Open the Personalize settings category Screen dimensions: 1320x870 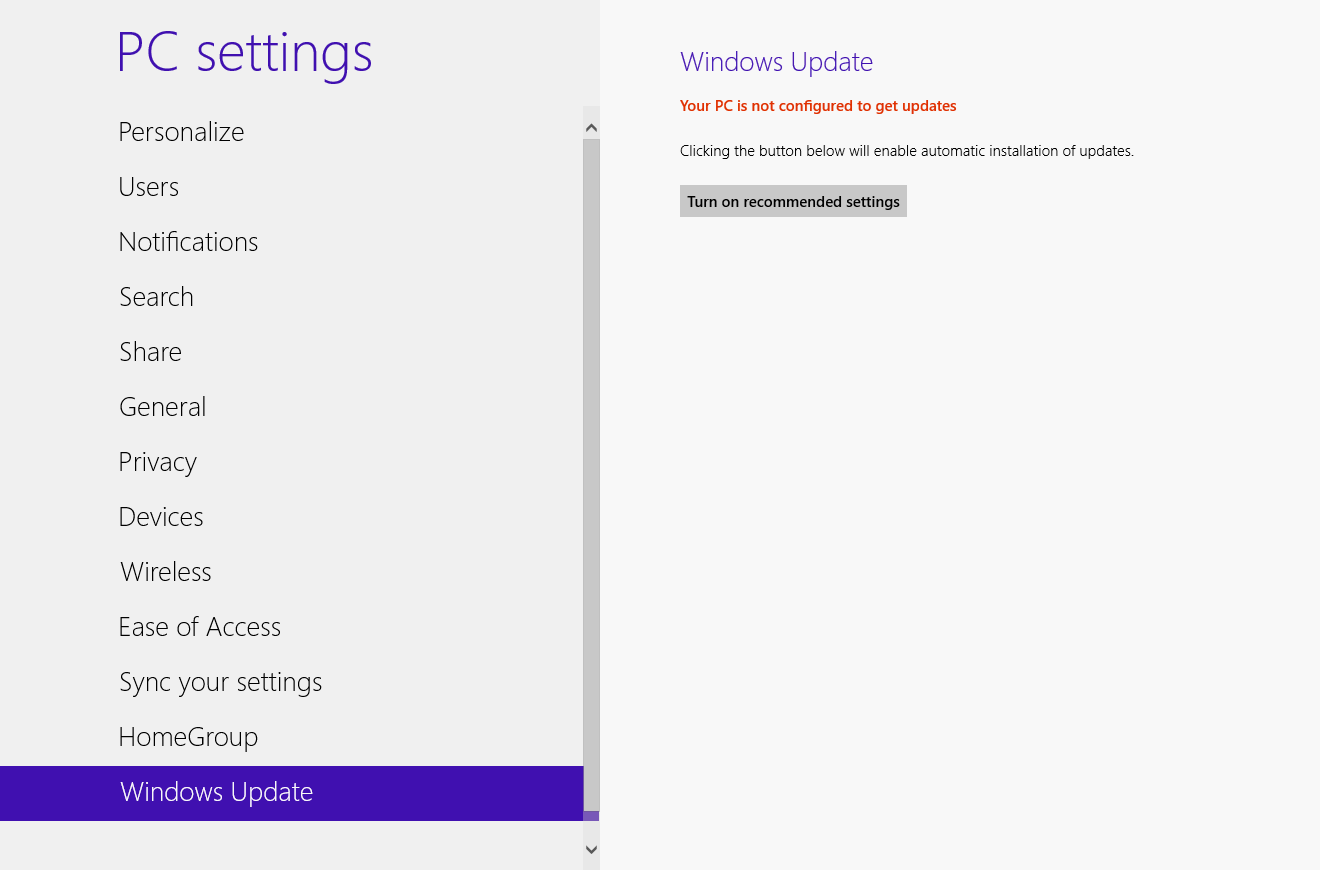click(291, 132)
